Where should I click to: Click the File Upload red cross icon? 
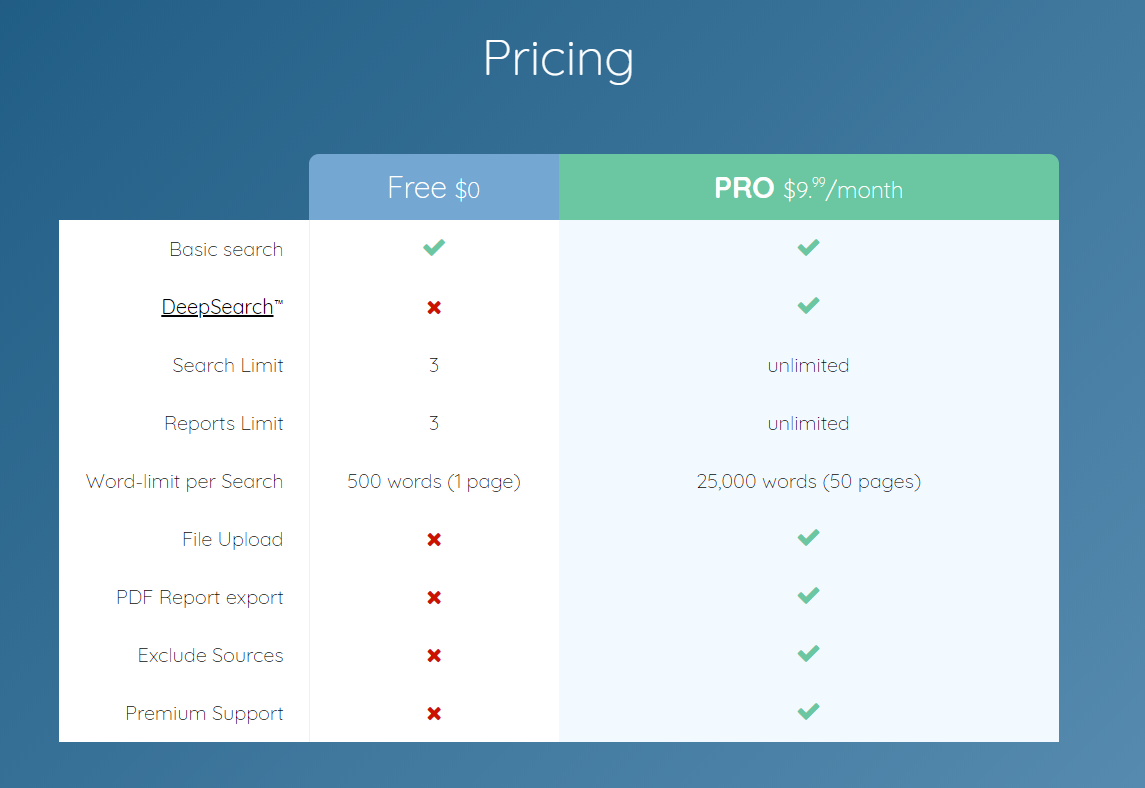pyautogui.click(x=434, y=540)
